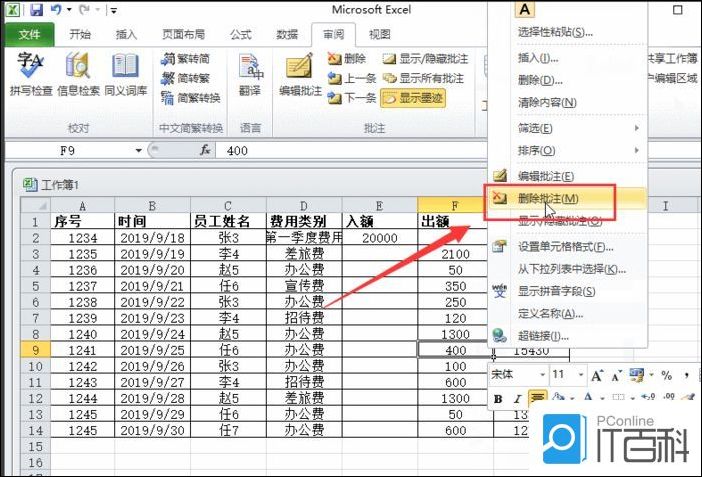702x477 pixels.
Task: Click the Save icon in quick access toolbar
Action: pos(36,9)
